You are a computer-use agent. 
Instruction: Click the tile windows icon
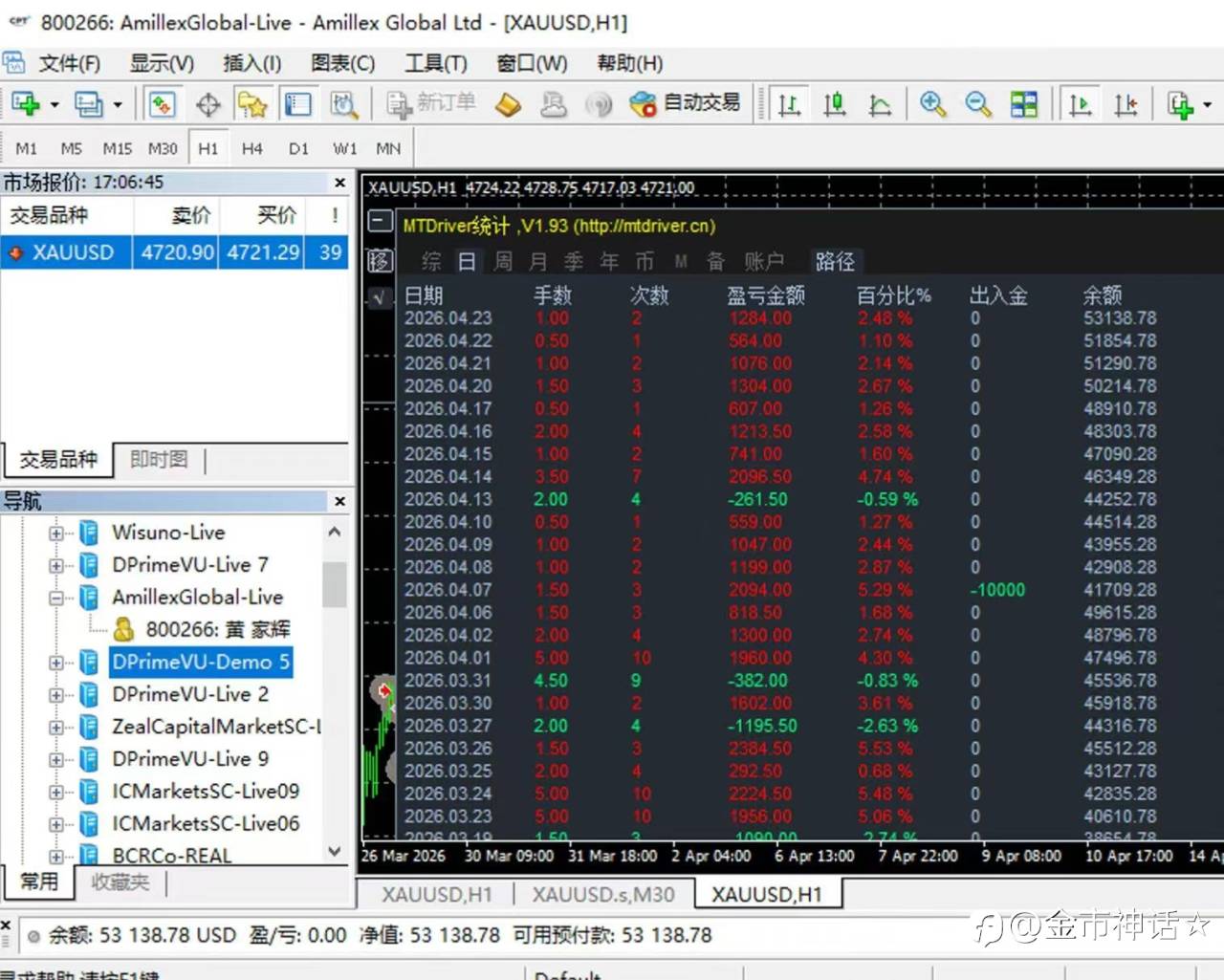click(x=1023, y=103)
